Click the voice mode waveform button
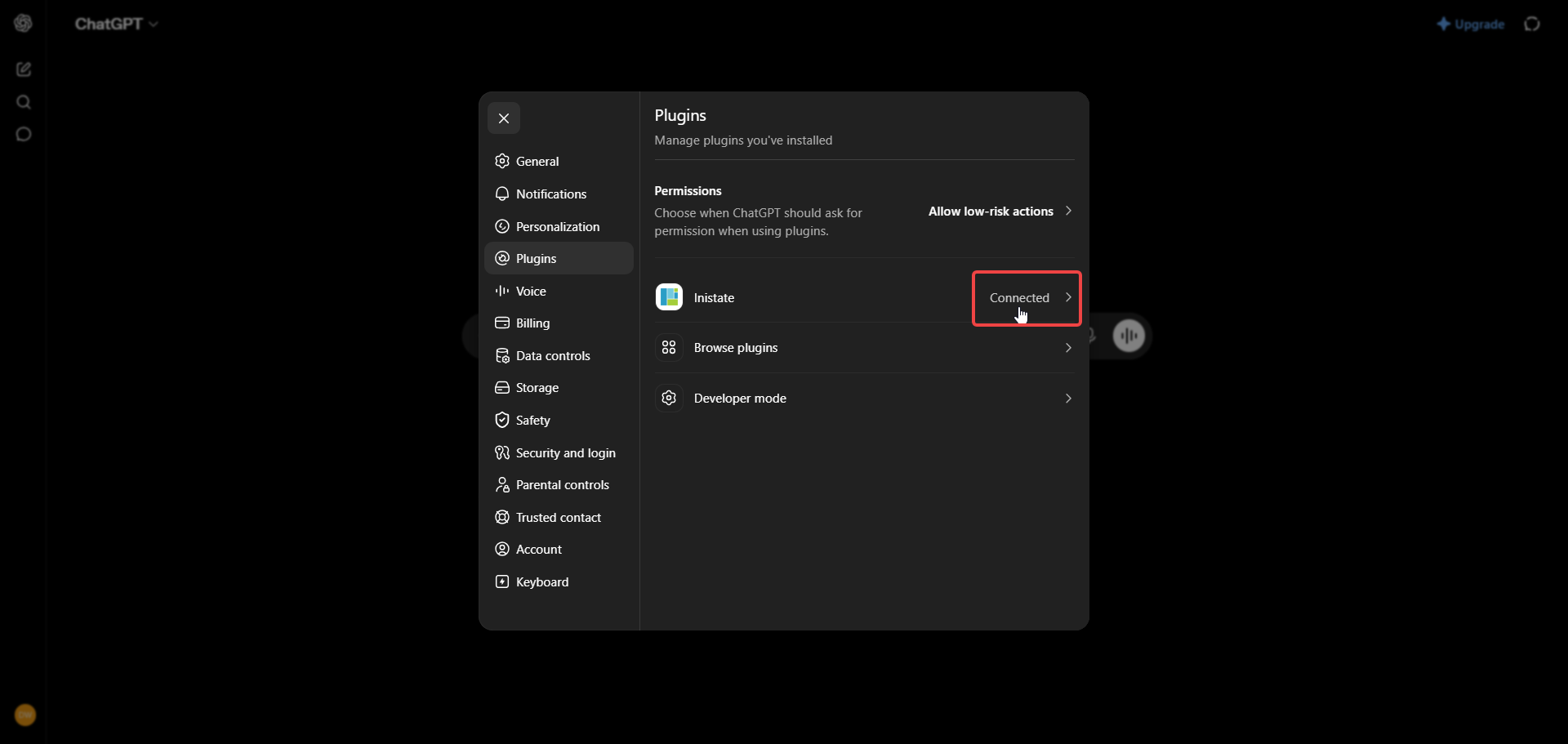Image resolution: width=1568 pixels, height=744 pixels. [1129, 336]
